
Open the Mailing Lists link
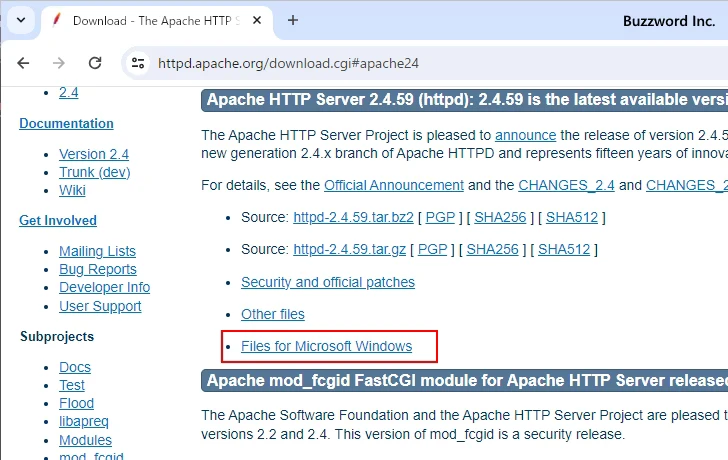coord(98,251)
